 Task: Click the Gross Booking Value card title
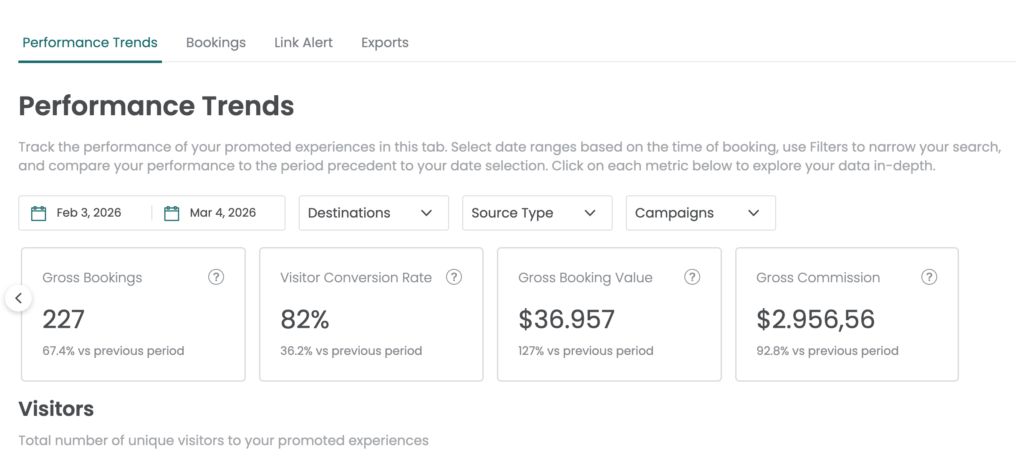coord(585,278)
